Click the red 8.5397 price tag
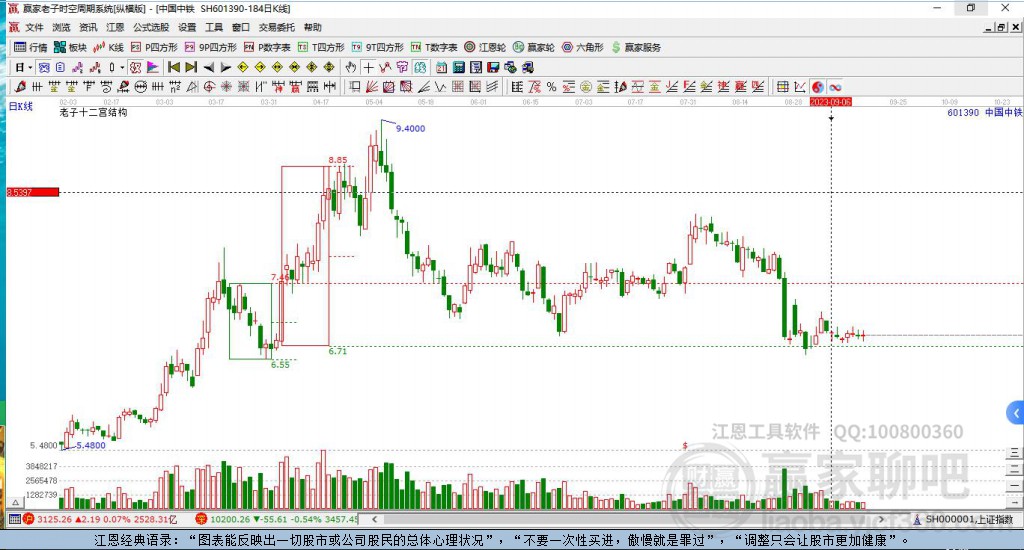Image resolution: width=1024 pixels, height=550 pixels. [33, 192]
